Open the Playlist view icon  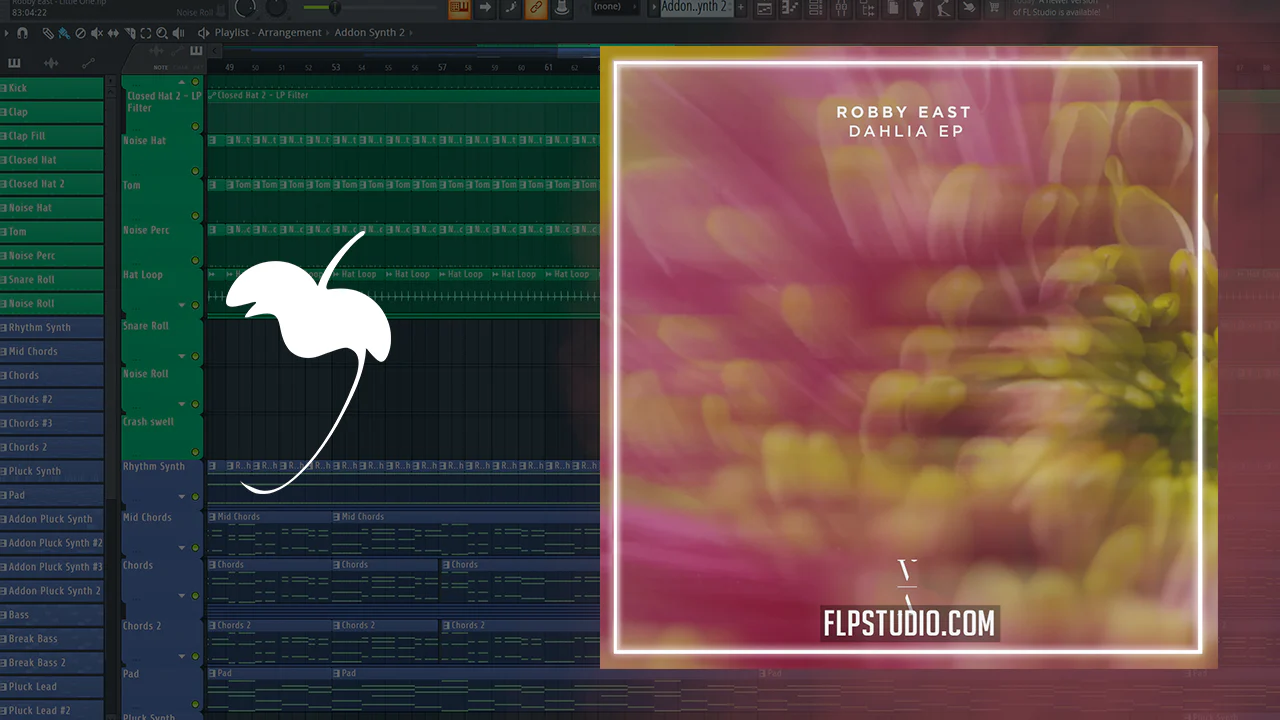click(x=765, y=9)
